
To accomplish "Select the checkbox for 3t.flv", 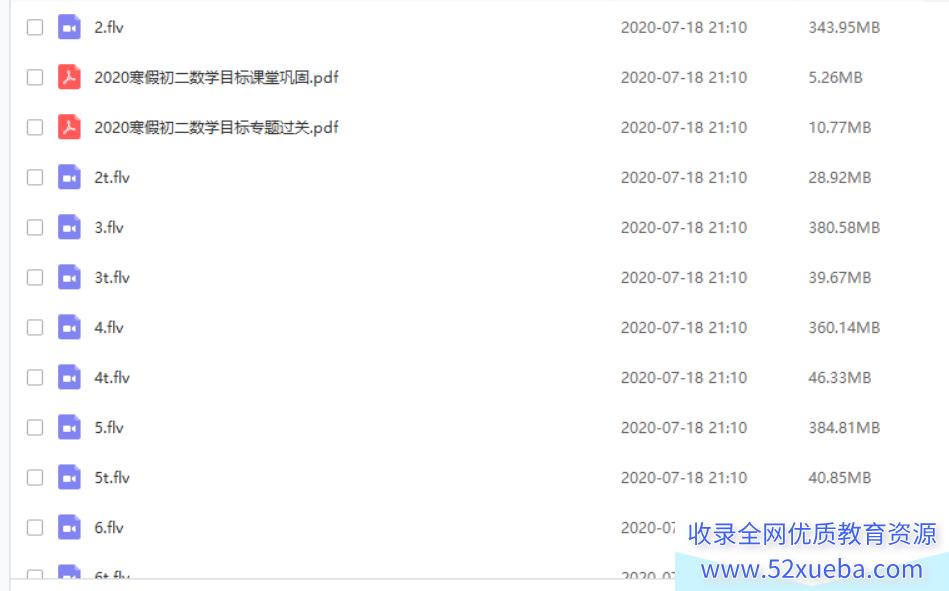I will (35, 277).
